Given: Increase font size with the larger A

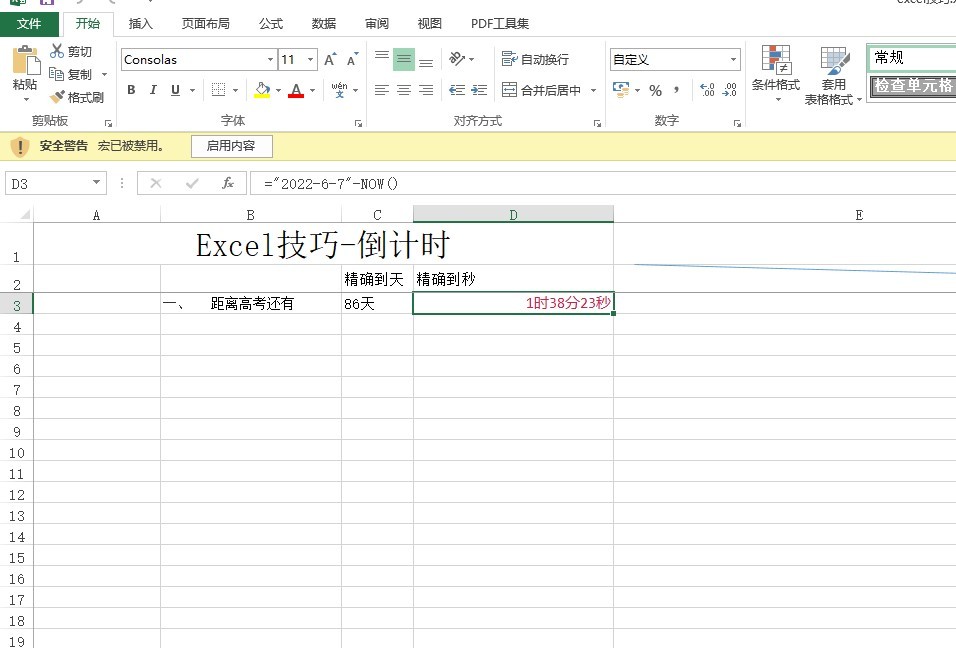Looking at the screenshot, I should 330,59.
